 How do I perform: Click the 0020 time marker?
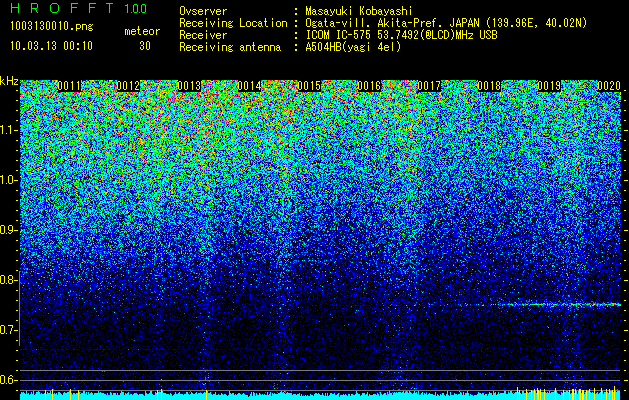tap(609, 86)
